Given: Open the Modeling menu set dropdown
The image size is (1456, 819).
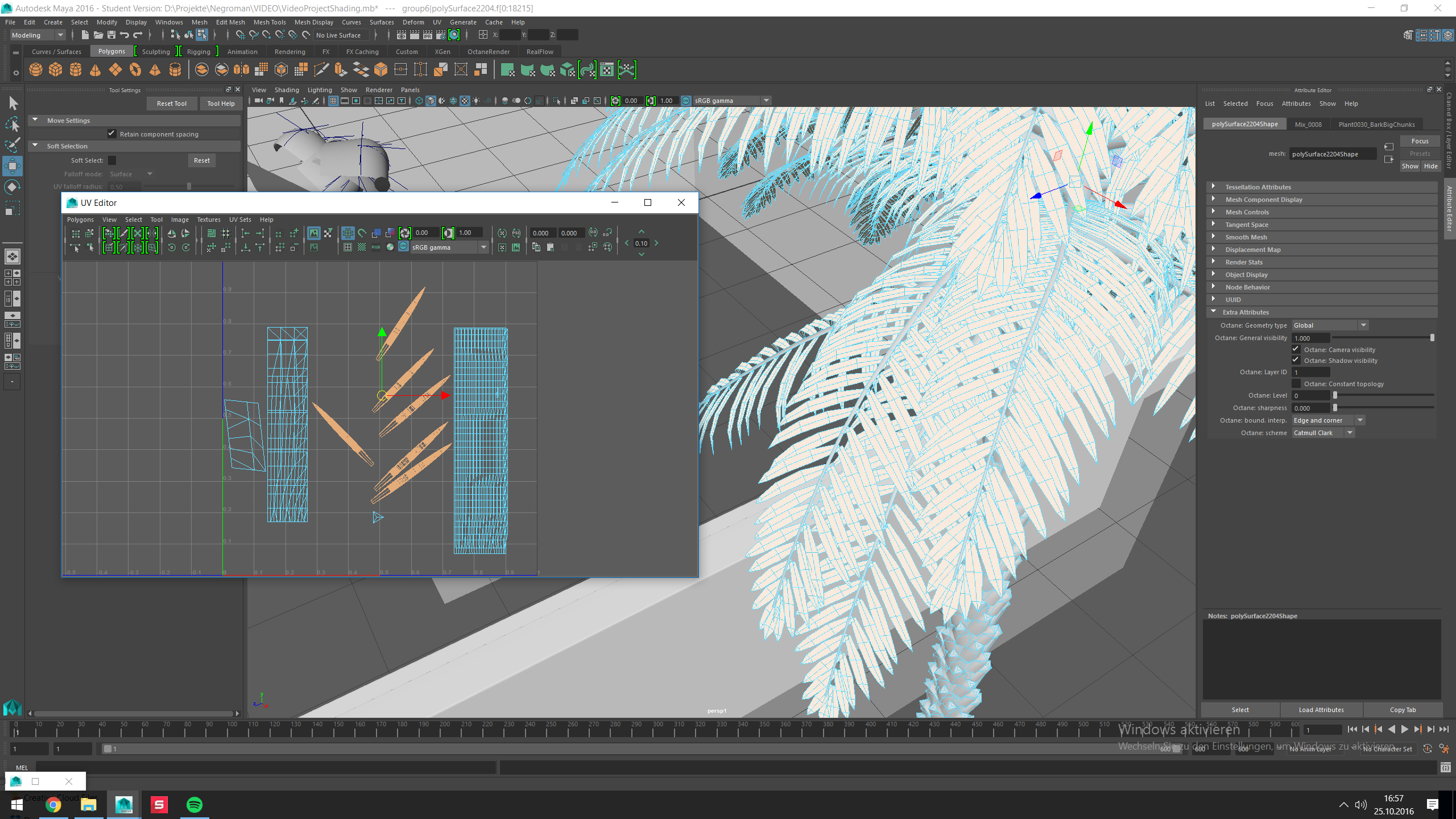Looking at the screenshot, I should 38,35.
